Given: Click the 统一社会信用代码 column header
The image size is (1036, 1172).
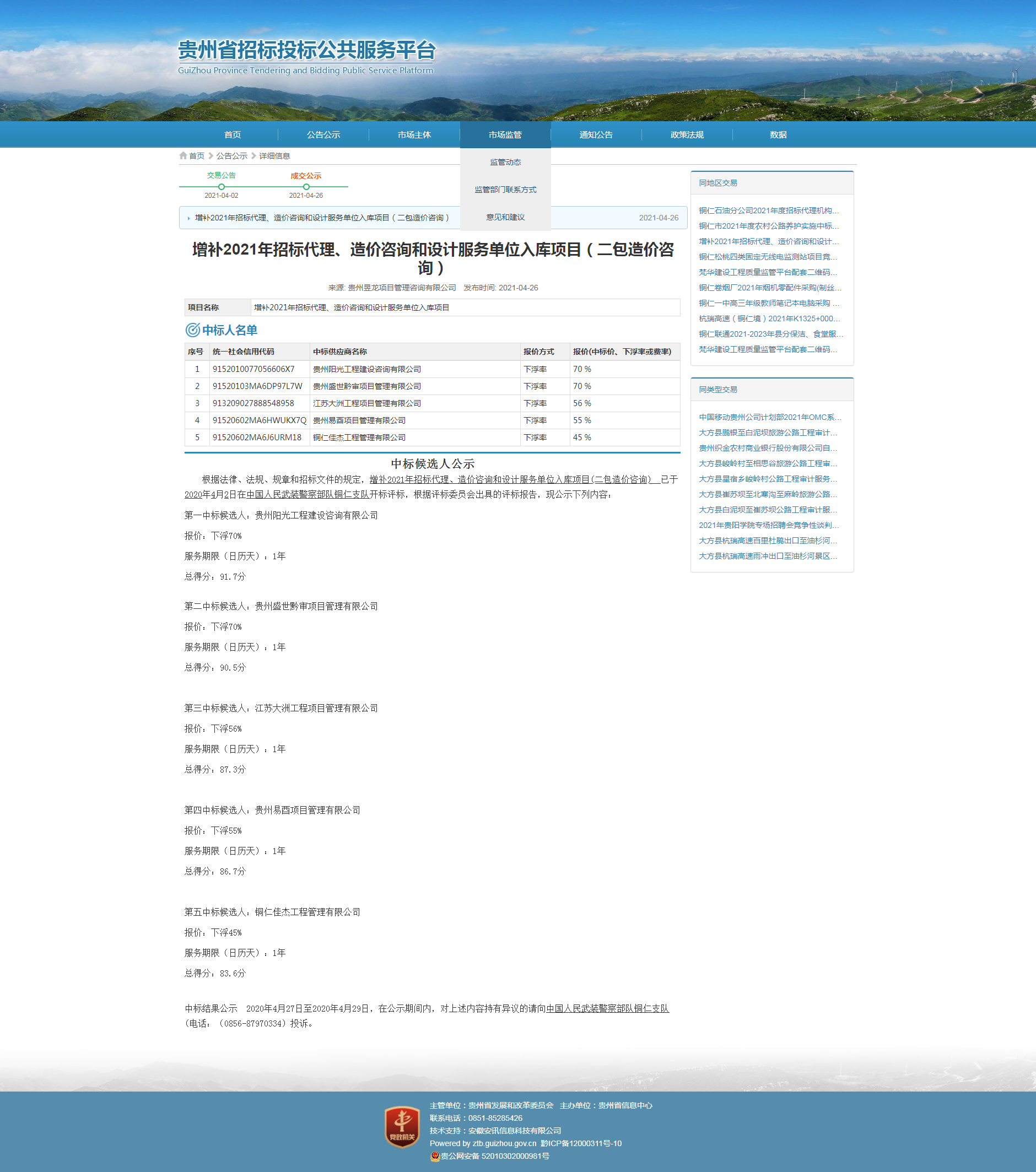Looking at the screenshot, I should (259, 352).
